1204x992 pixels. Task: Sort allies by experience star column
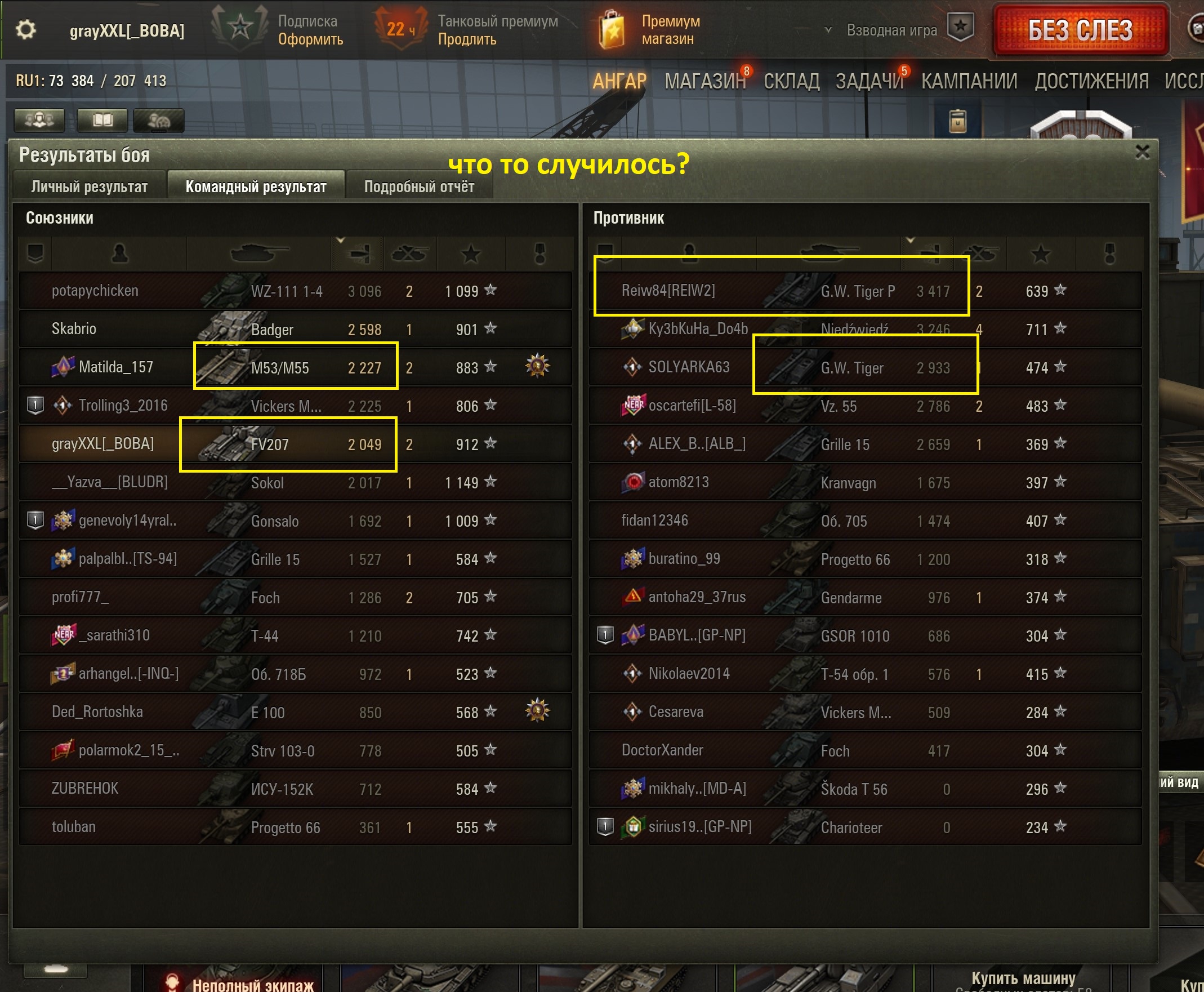point(471,253)
